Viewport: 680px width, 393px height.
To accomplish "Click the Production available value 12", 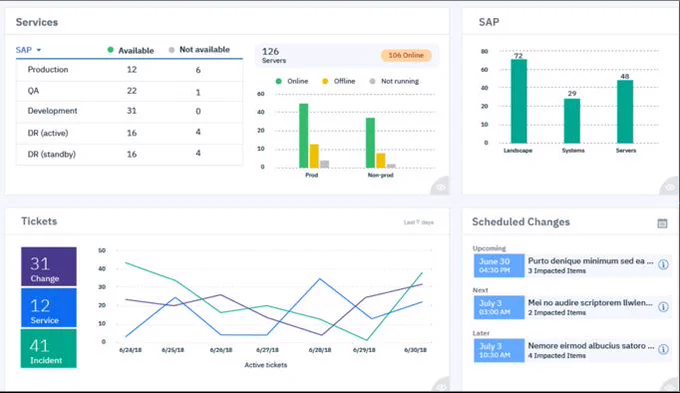I will [x=132, y=69].
